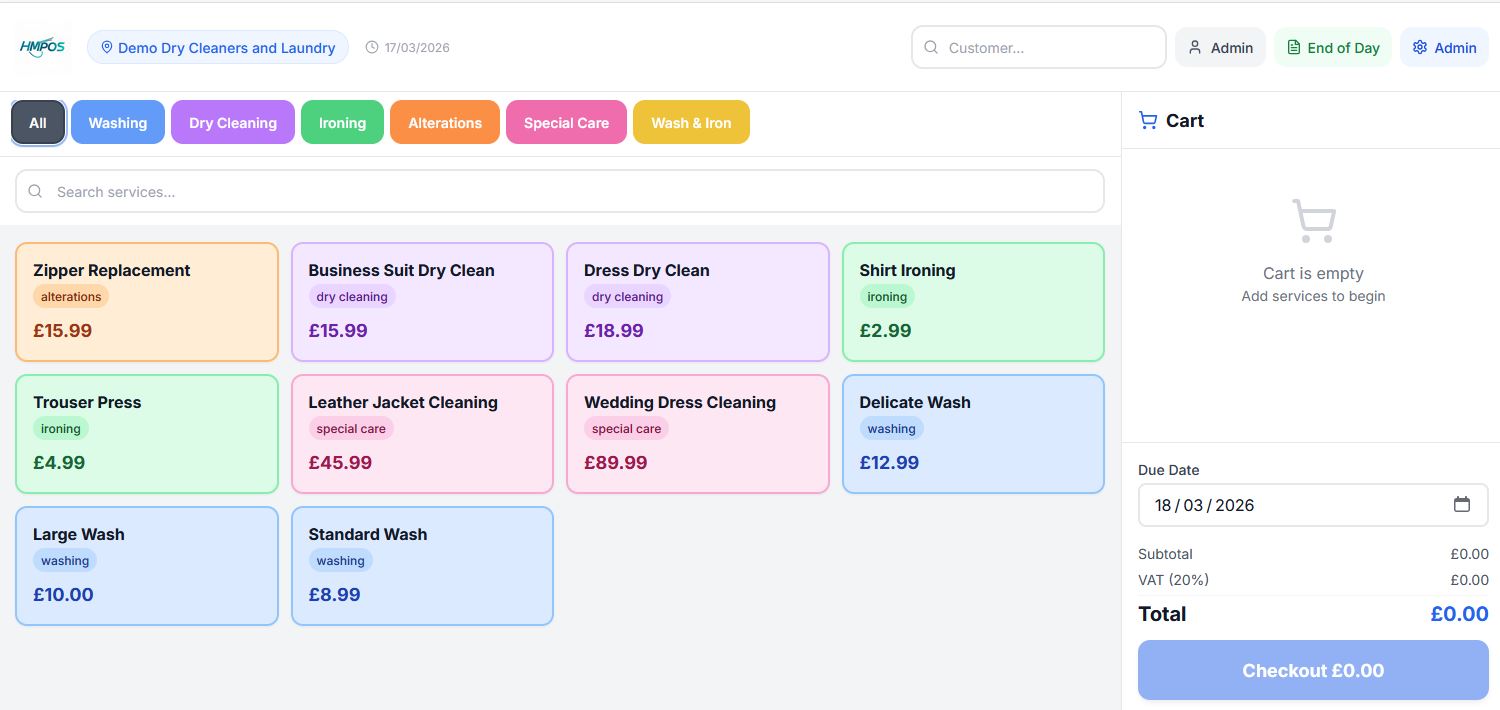Image resolution: width=1500 pixels, height=710 pixels.
Task: Click the Total £0.00 amount
Action: (1459, 614)
